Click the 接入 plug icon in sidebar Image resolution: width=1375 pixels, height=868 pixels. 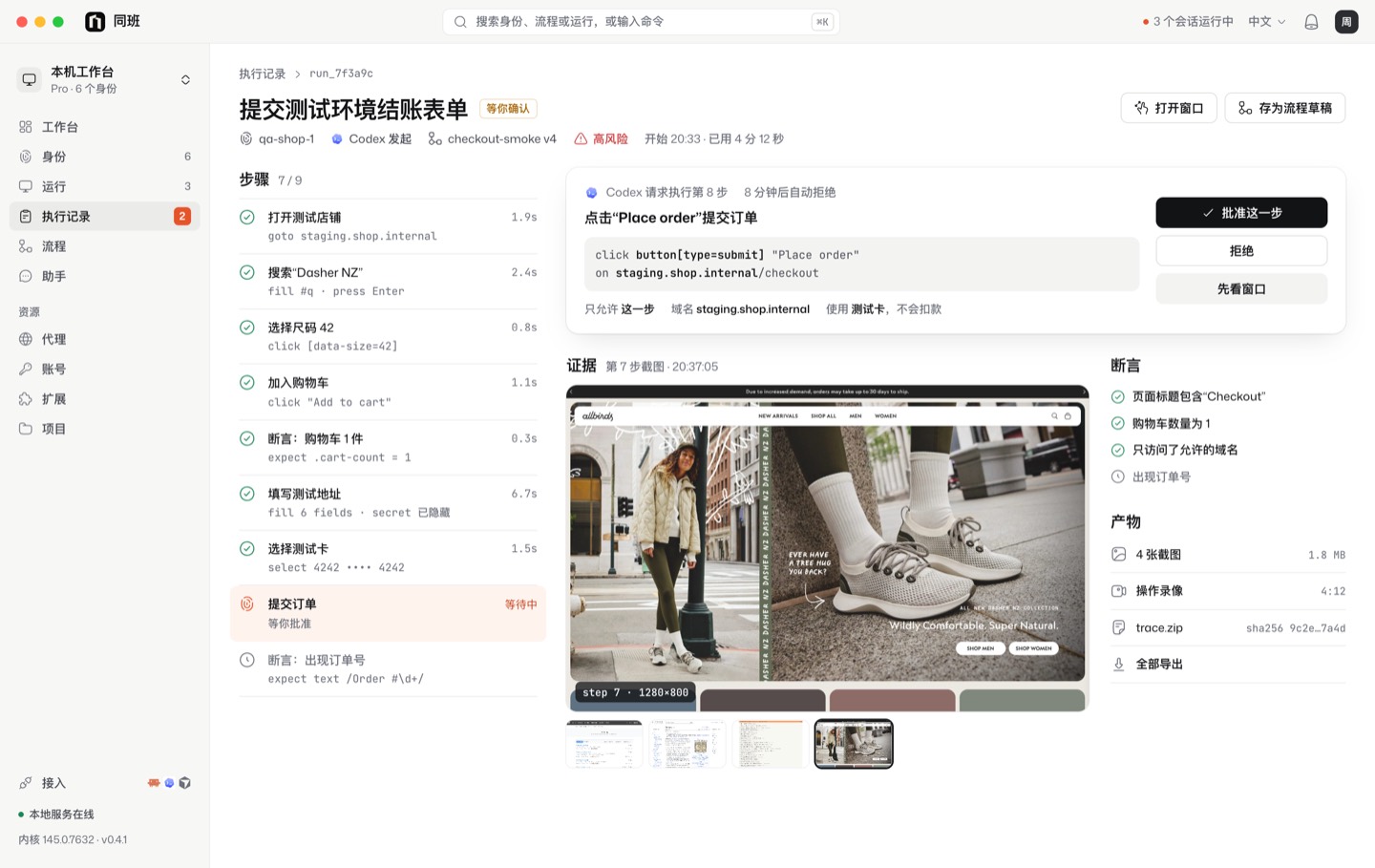point(26,783)
